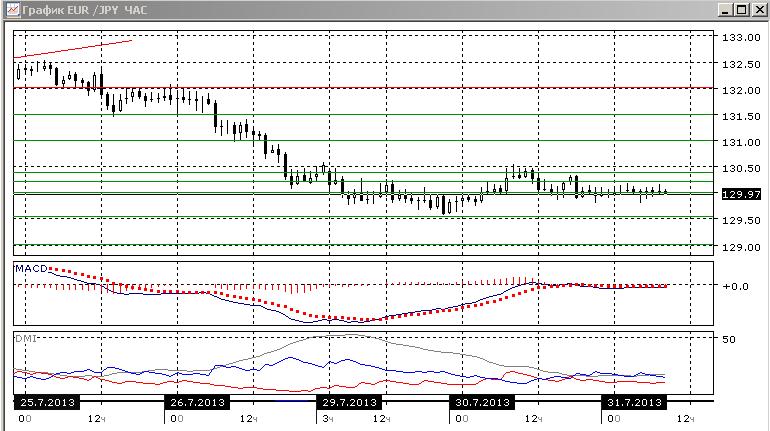Click the +0.0 MACD zero level label
This screenshot has height=431, width=770.
coord(735,286)
